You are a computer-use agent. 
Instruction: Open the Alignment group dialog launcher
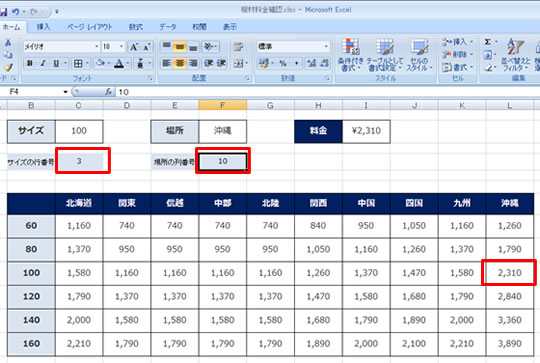pos(247,79)
